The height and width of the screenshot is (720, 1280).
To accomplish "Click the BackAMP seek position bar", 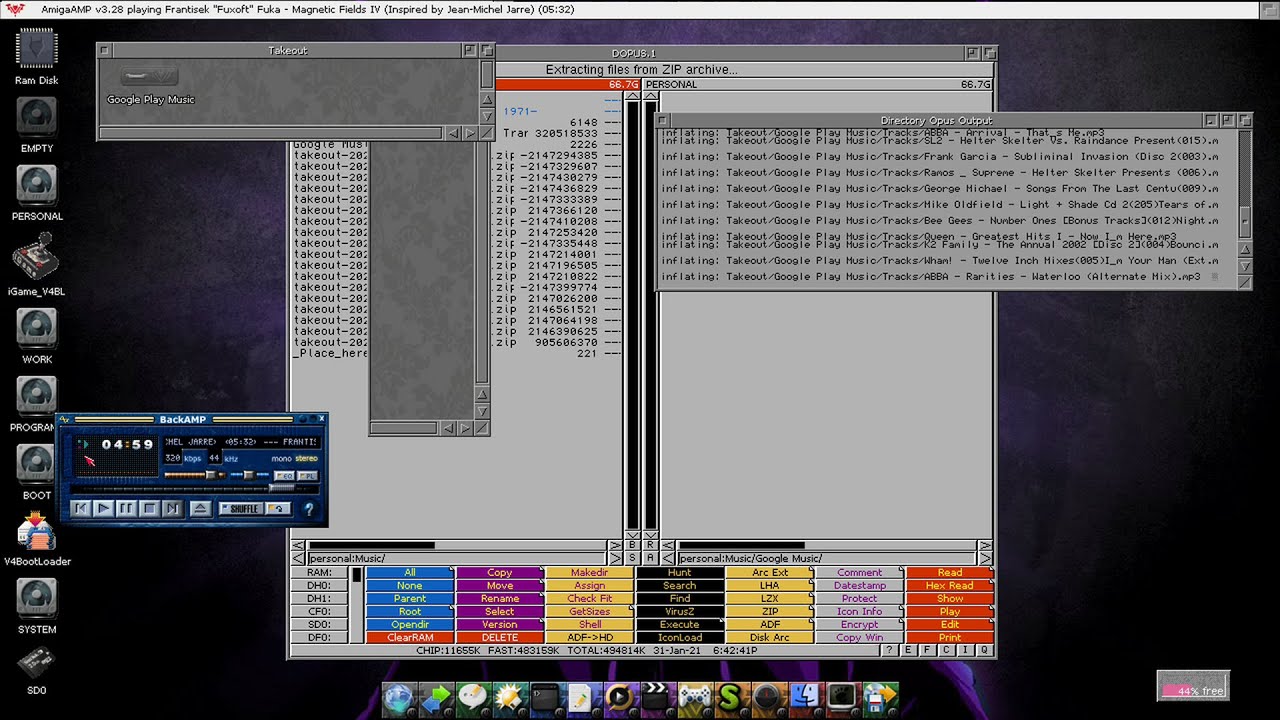I will point(196,488).
